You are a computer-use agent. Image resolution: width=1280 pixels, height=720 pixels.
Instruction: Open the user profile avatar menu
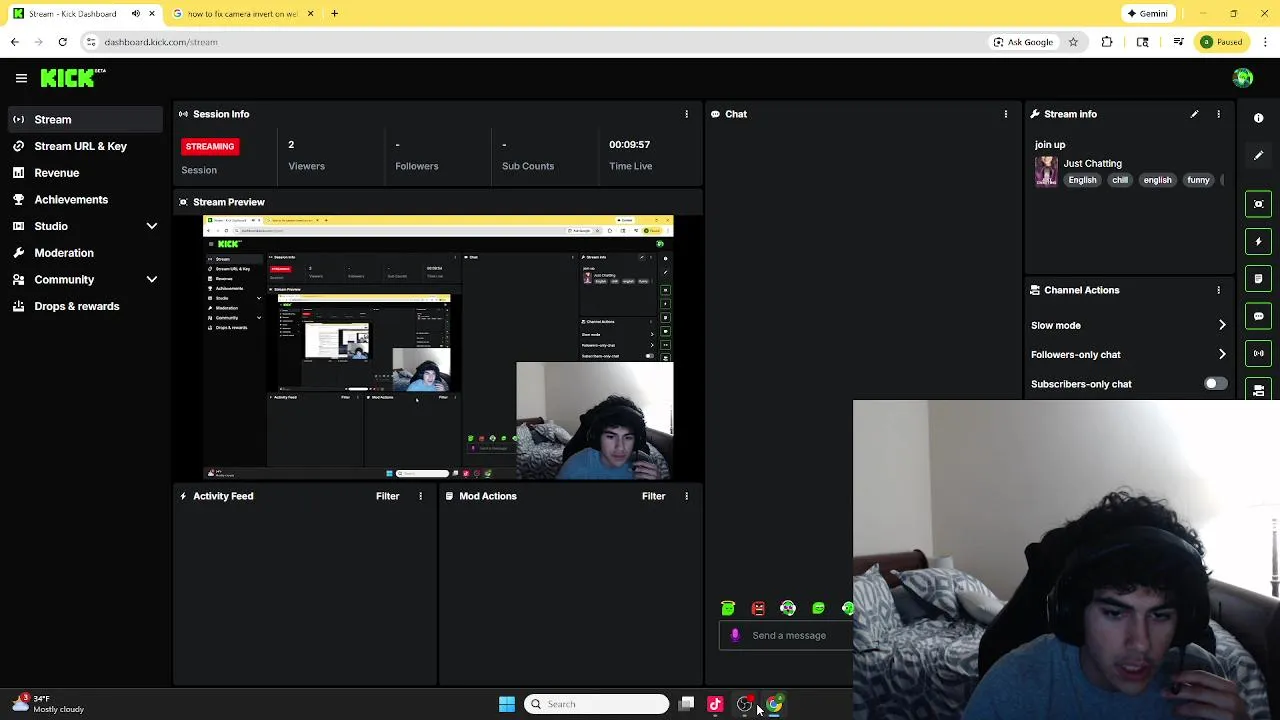click(1243, 78)
